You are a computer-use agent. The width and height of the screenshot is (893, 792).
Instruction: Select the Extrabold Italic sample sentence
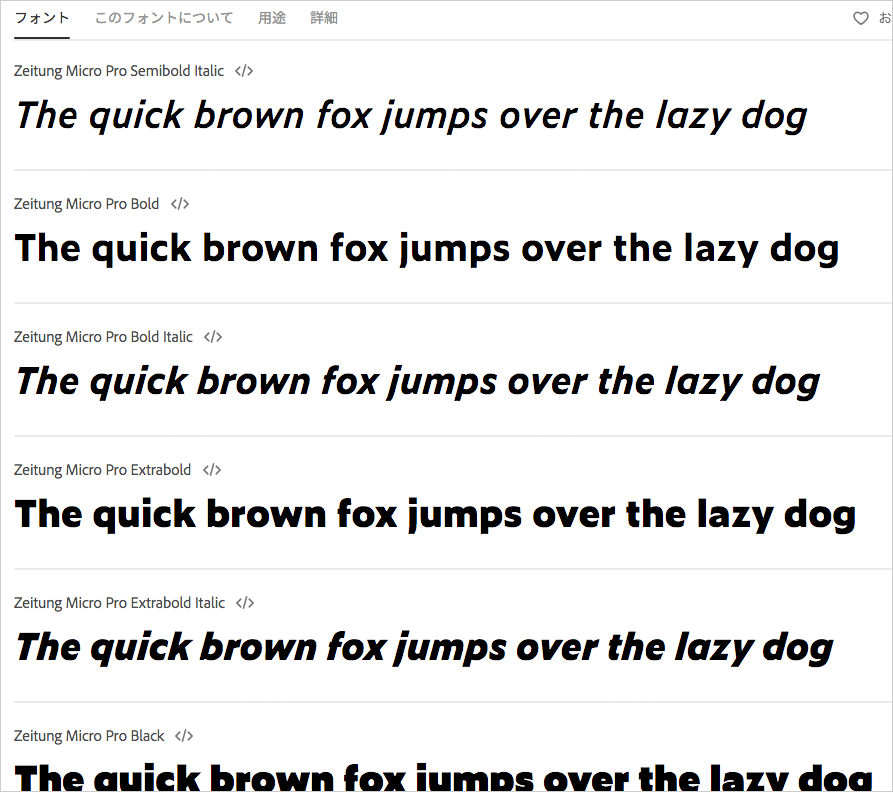(425, 648)
